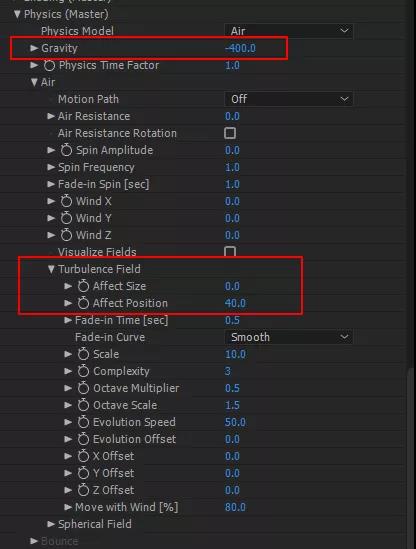Enable the Affect Position stopwatch
This screenshot has width=416, height=549.
(x=83, y=303)
